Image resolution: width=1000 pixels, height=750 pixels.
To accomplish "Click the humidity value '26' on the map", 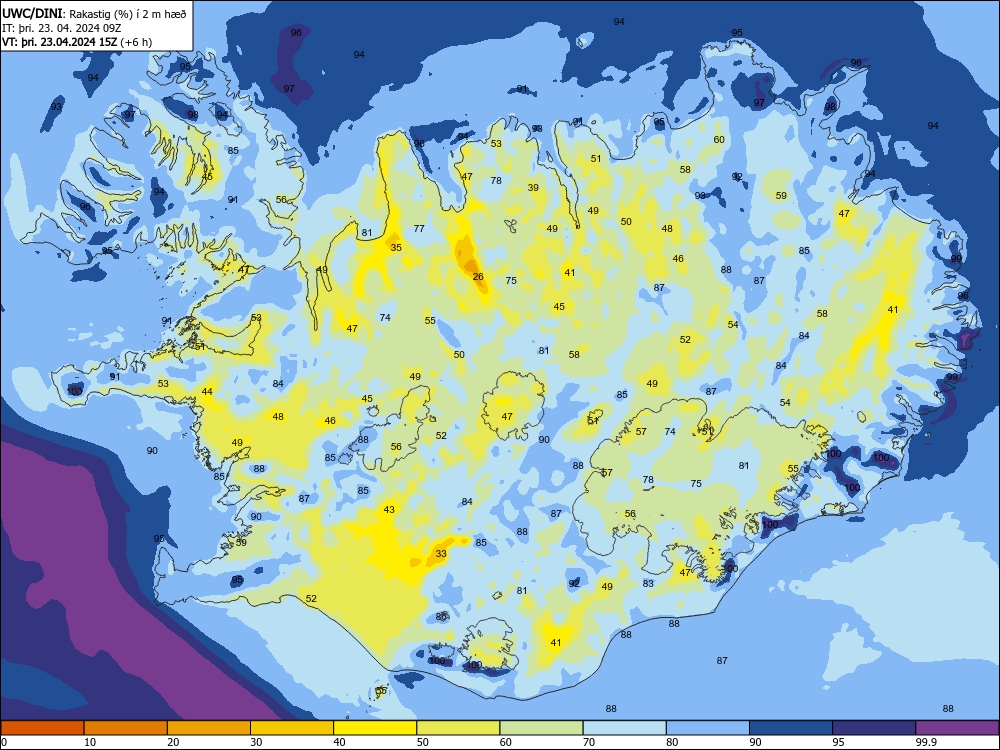I will point(478,277).
